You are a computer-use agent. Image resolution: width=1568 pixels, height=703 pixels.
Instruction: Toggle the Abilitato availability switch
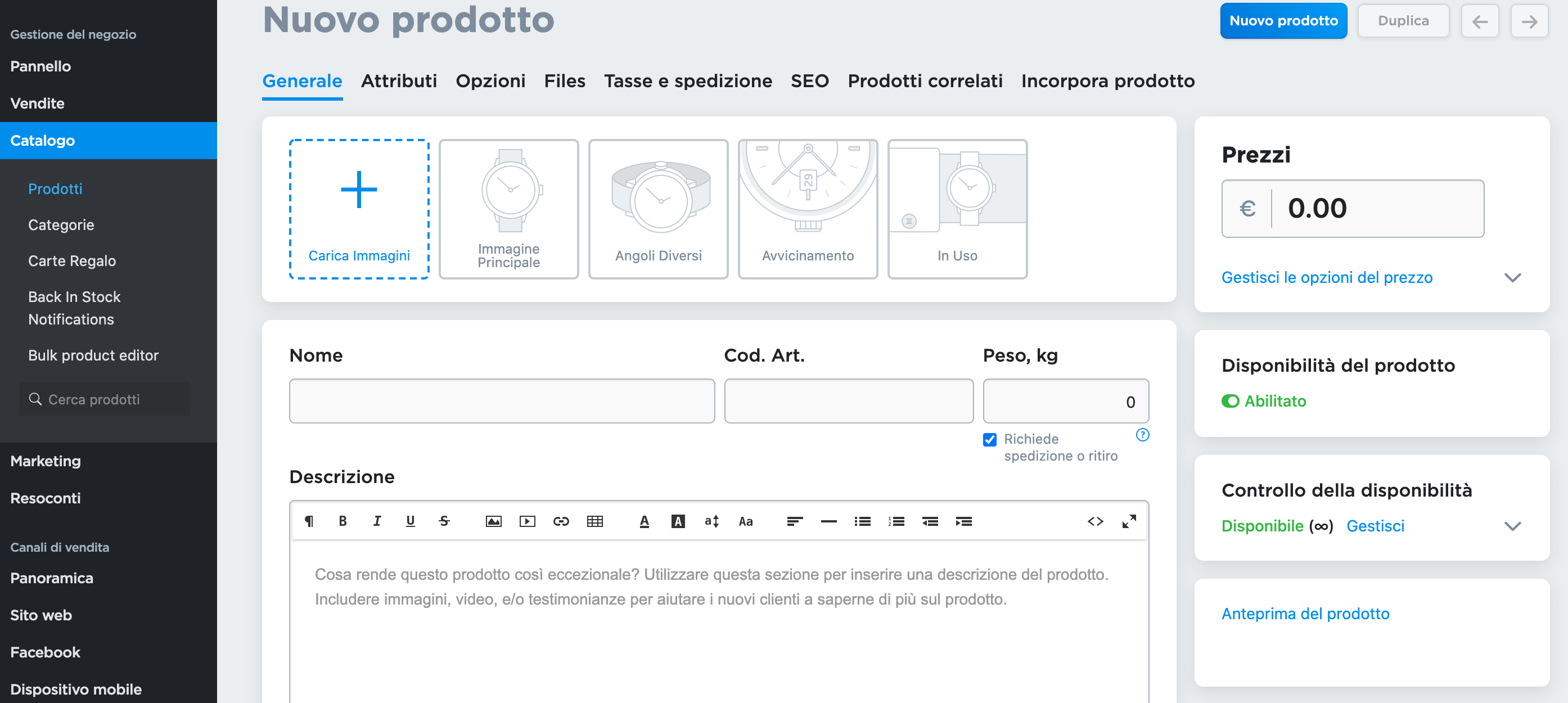pos(1230,401)
